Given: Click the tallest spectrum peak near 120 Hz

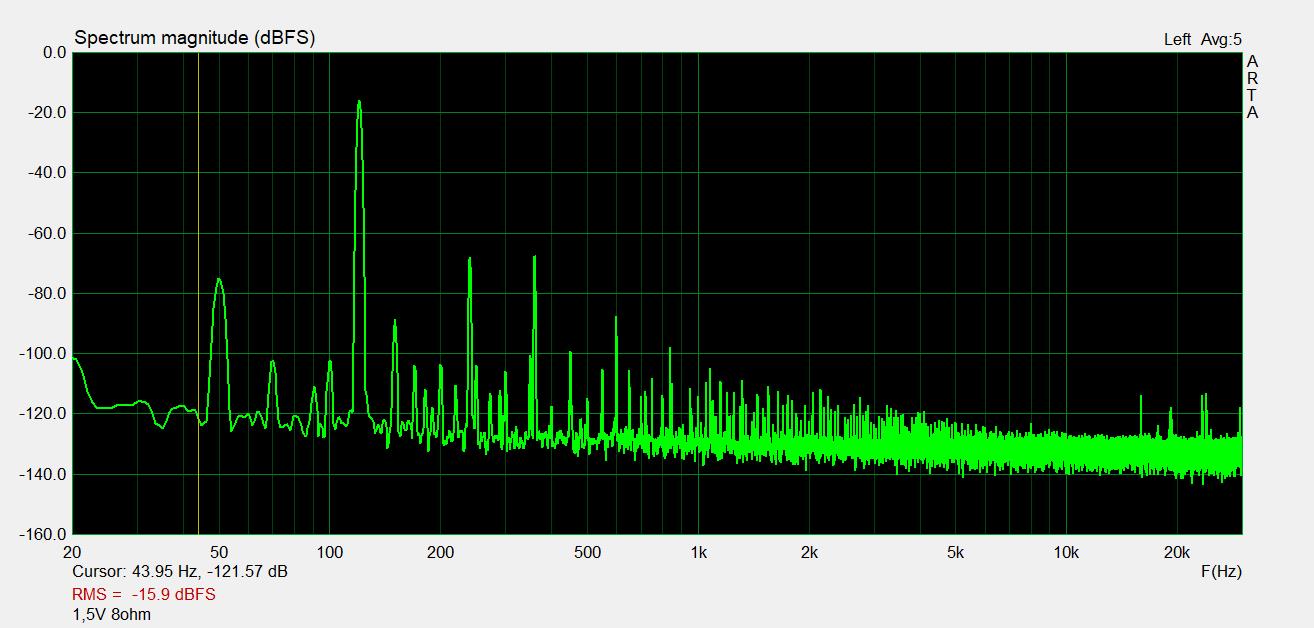Looking at the screenshot, I should coord(359,102).
